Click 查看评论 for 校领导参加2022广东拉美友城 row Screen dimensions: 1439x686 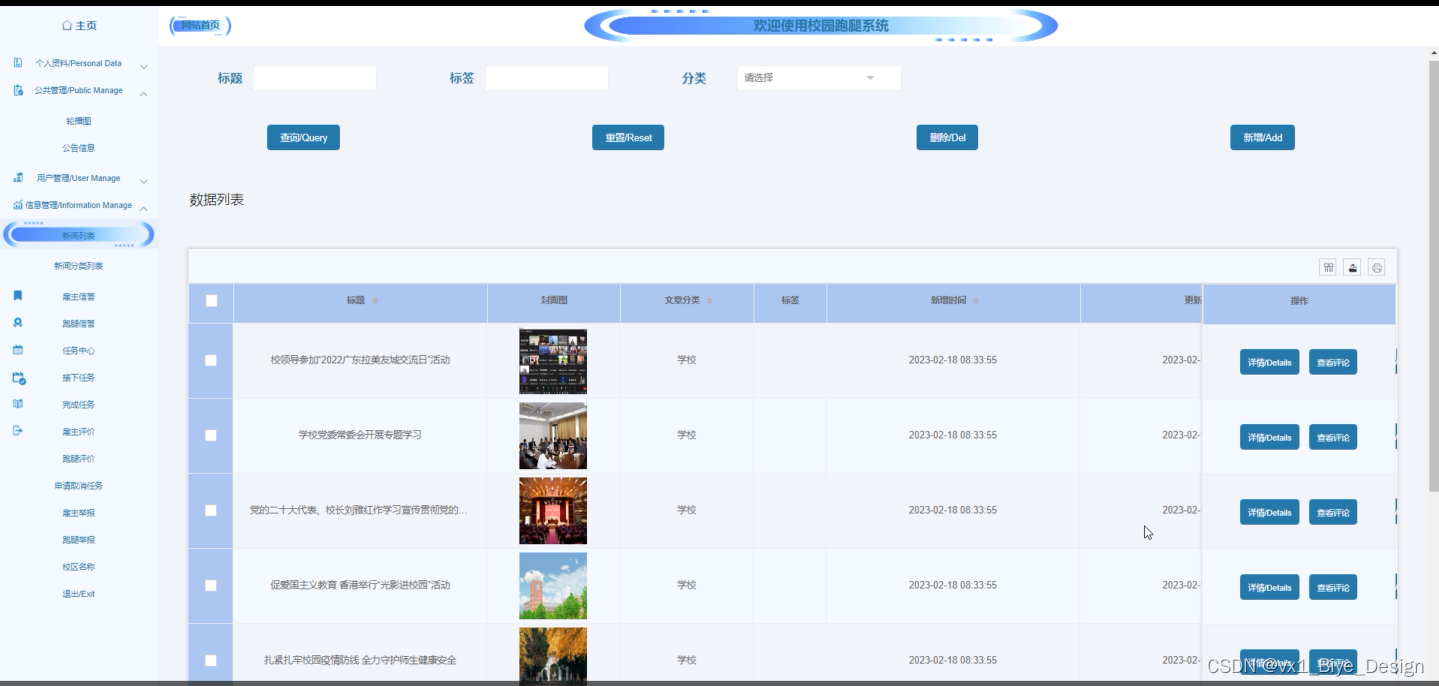pos(1333,362)
